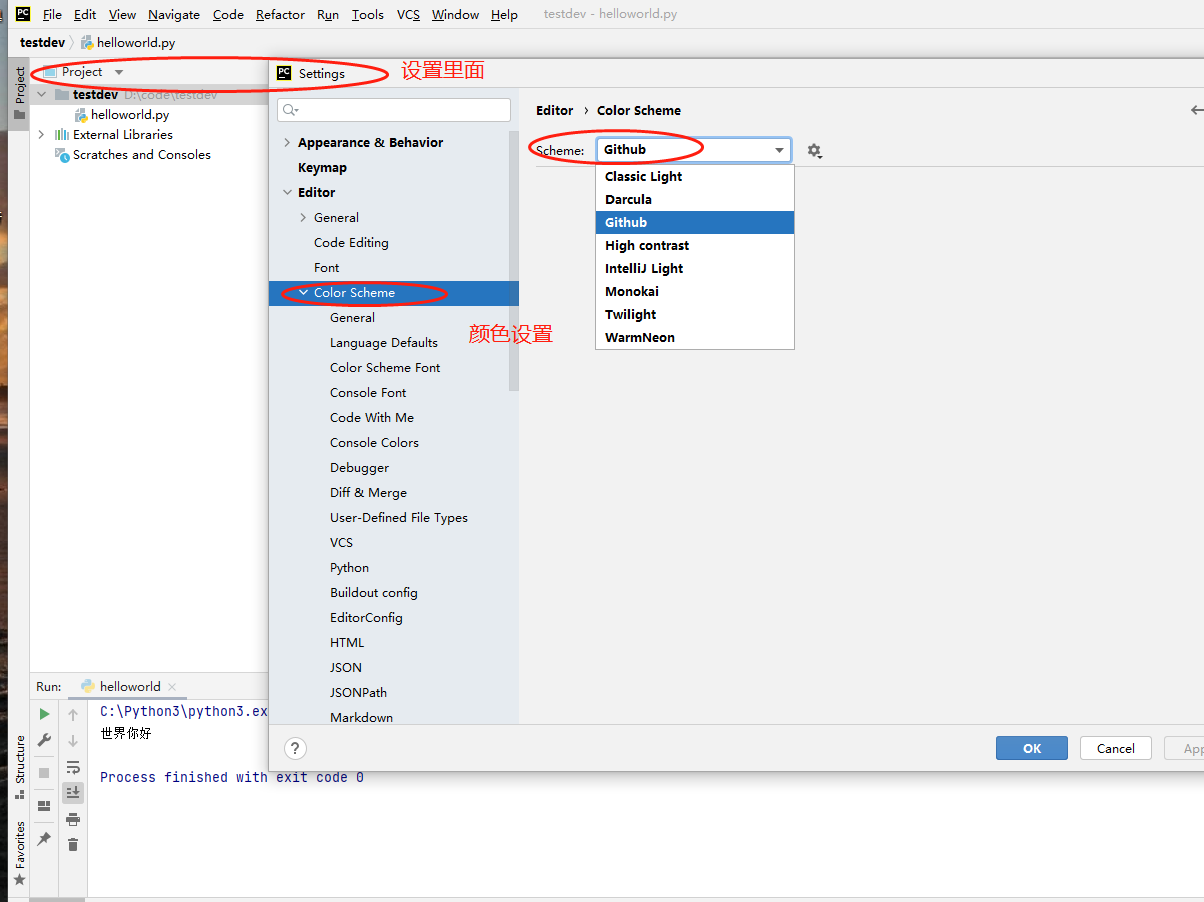
Task: Collapse the testdev project folder
Action: pyautogui.click(x=42, y=94)
